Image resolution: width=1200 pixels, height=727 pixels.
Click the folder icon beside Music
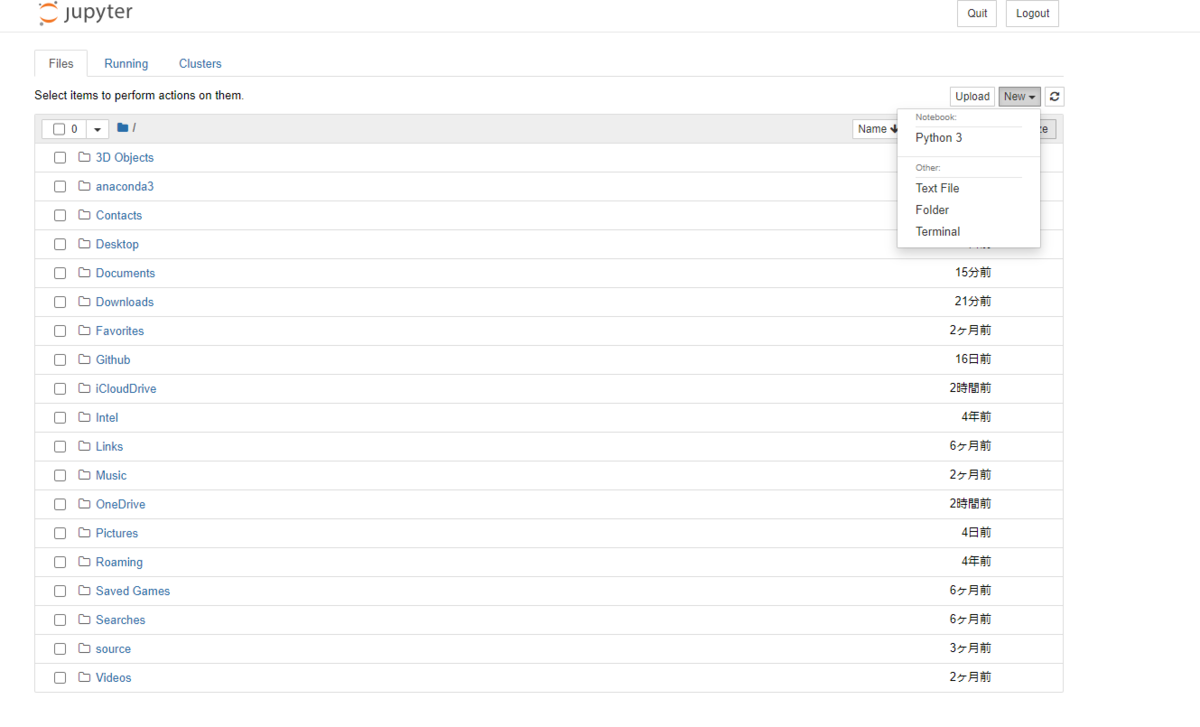(85, 475)
